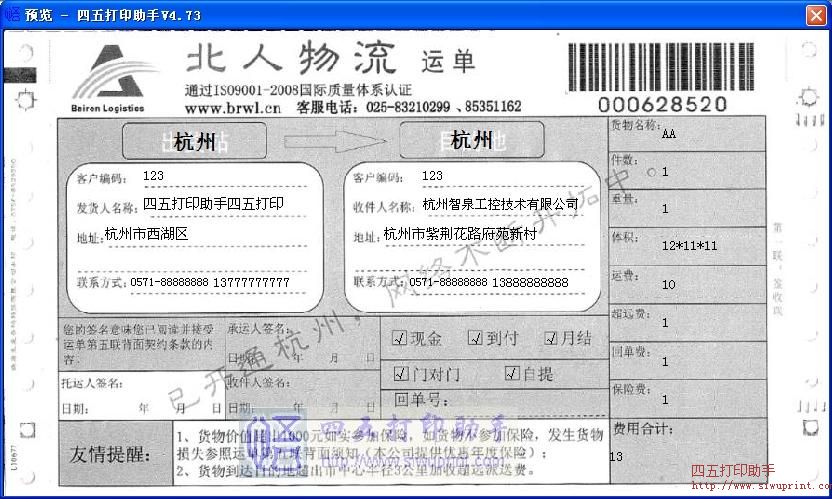
Task: Click the 费用合计 label
Action: coord(643,428)
